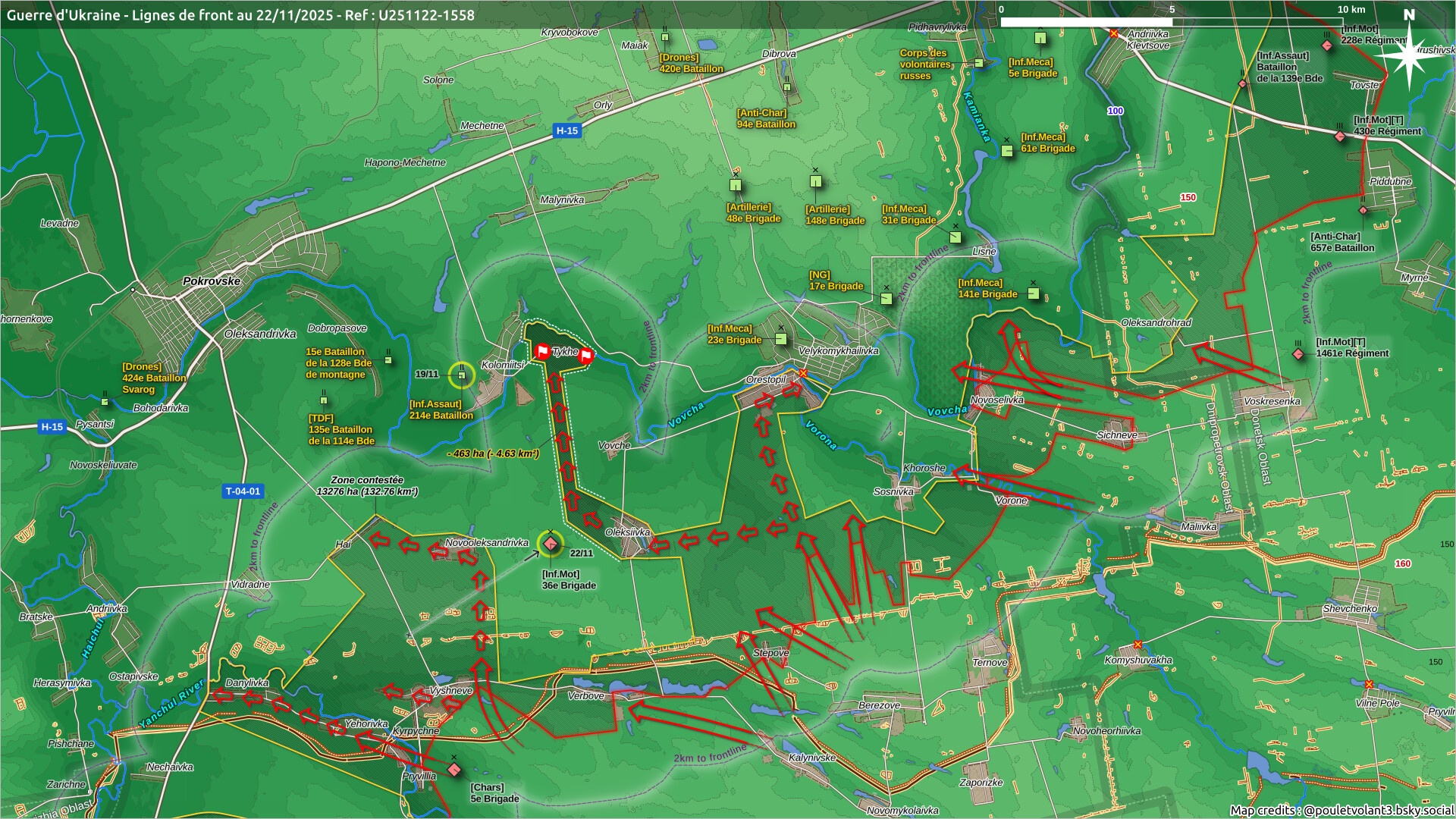Viewport: 1456px width, 819px height.
Task: Click the 48e Brigade artillery unit icon
Action: [735, 185]
